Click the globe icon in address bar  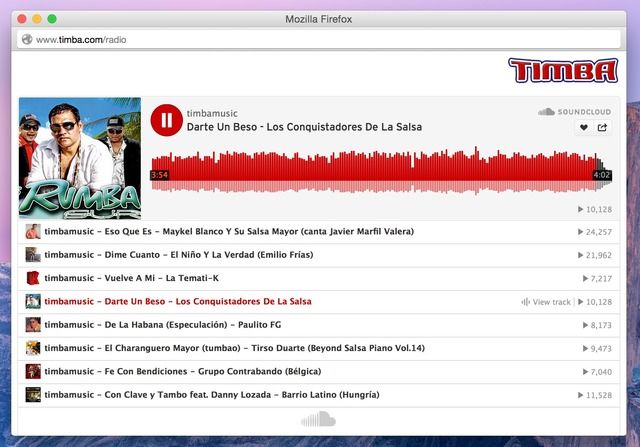click(27, 40)
